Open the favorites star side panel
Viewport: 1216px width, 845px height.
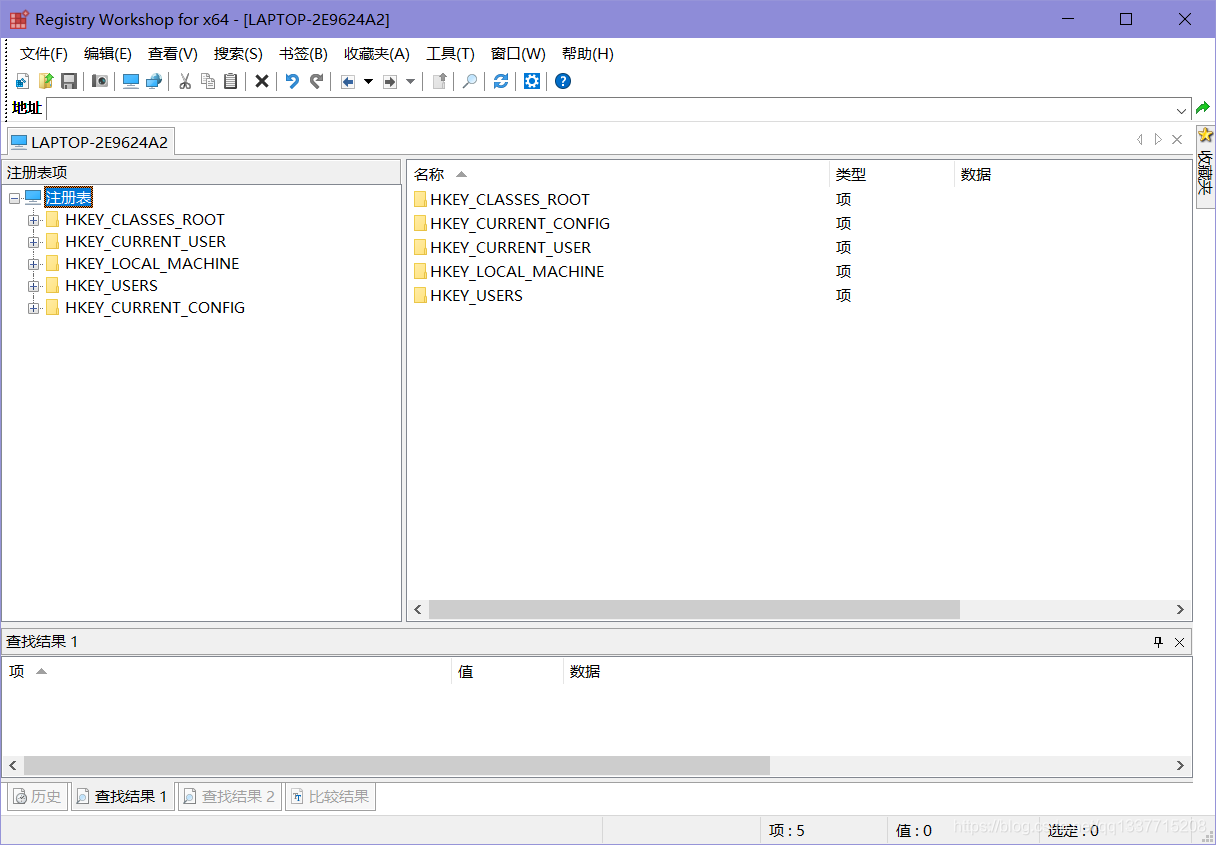click(x=1206, y=165)
